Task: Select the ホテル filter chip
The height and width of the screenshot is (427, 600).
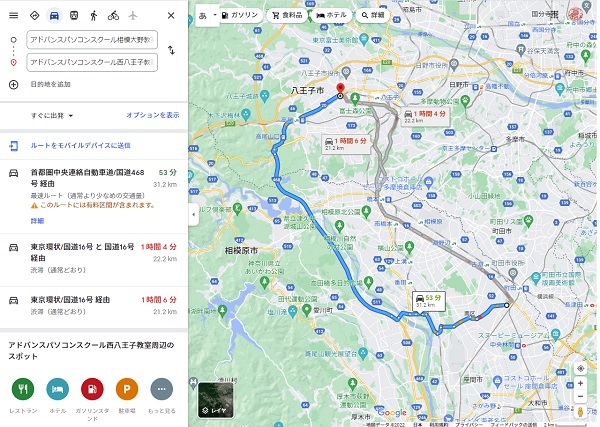Action: (x=332, y=15)
